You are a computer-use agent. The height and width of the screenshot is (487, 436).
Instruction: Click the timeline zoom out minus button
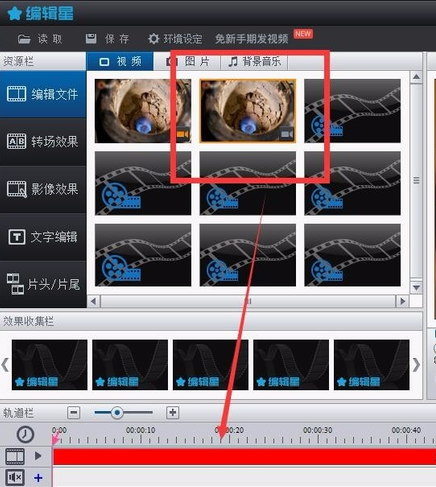[x=74, y=413]
